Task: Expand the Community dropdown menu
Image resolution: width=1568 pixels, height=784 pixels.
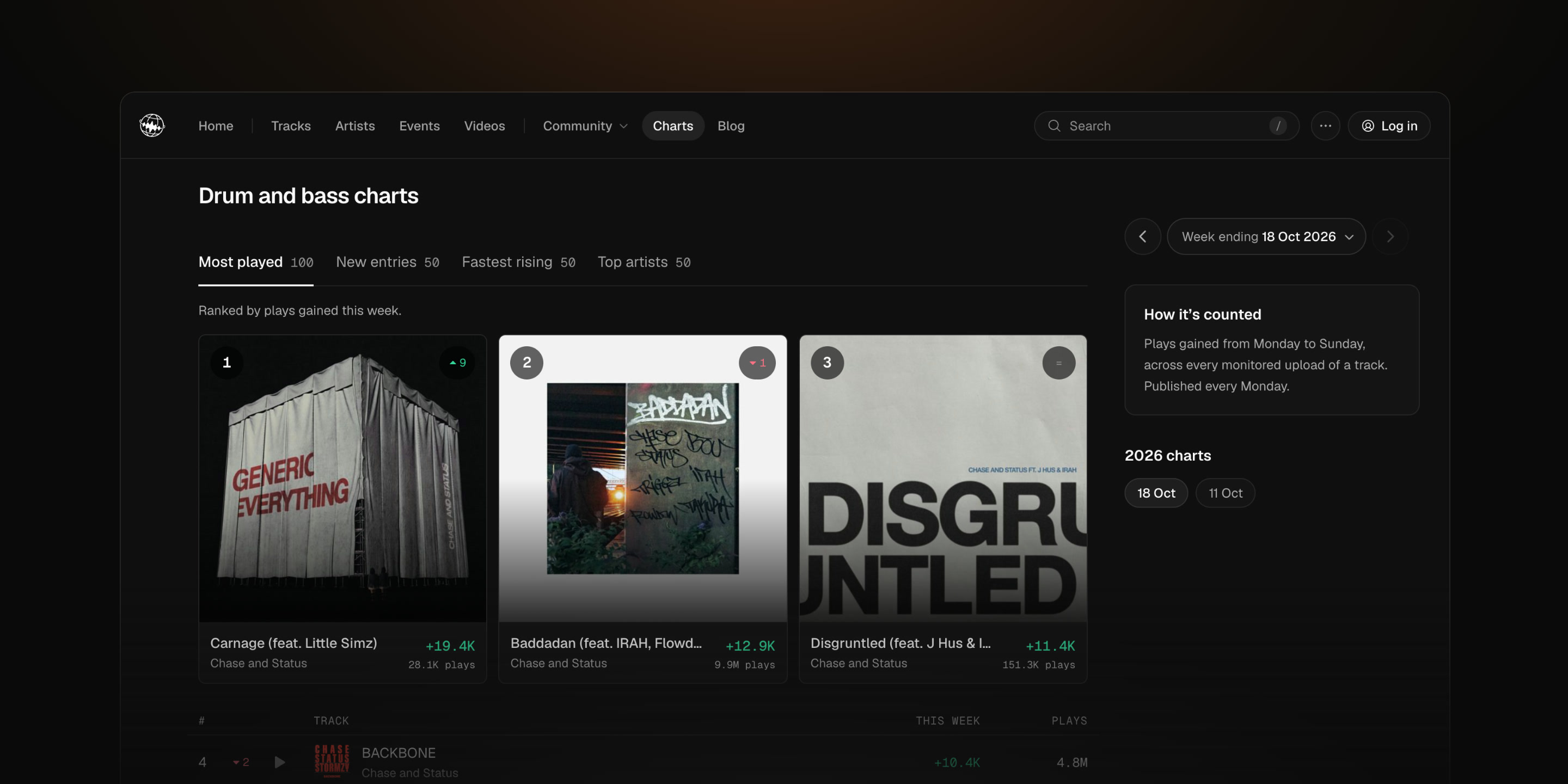Action: (x=585, y=125)
